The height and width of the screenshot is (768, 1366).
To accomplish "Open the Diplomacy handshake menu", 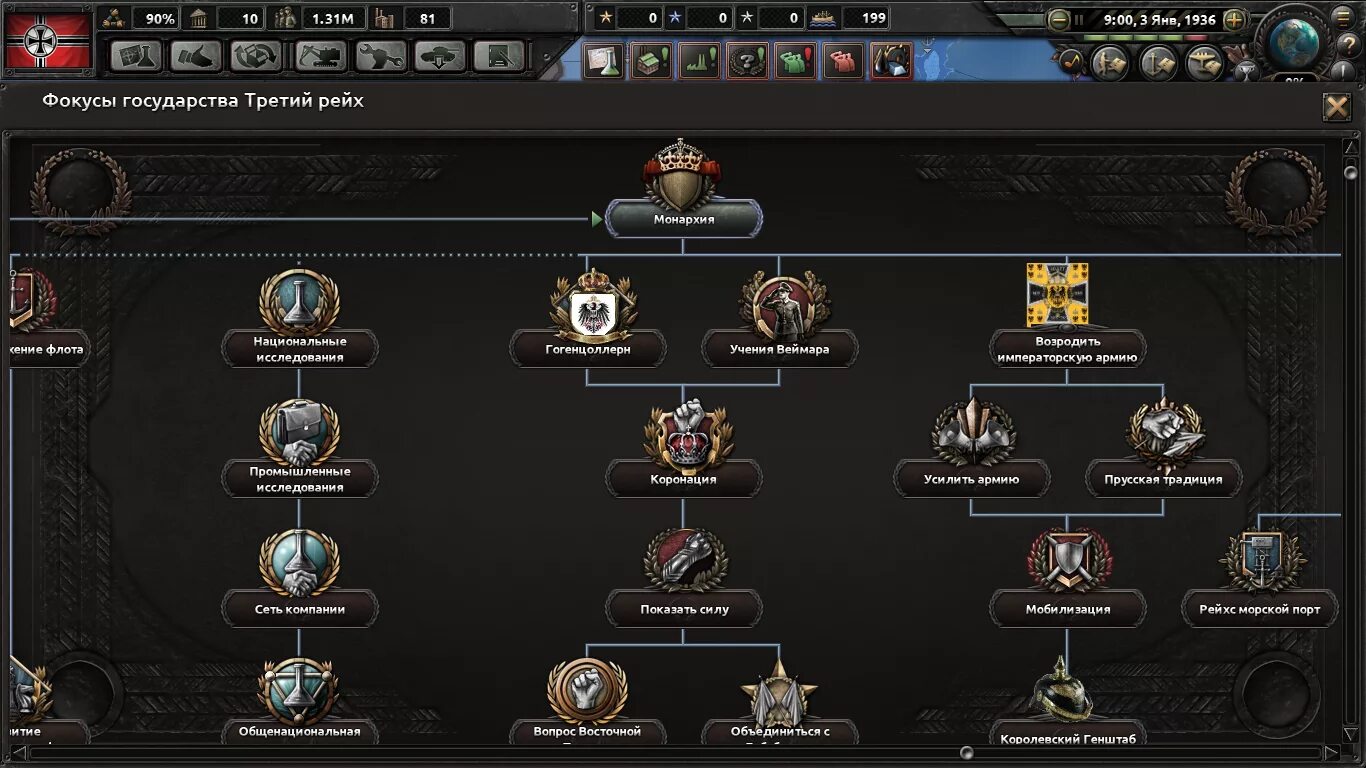I will coord(196,56).
